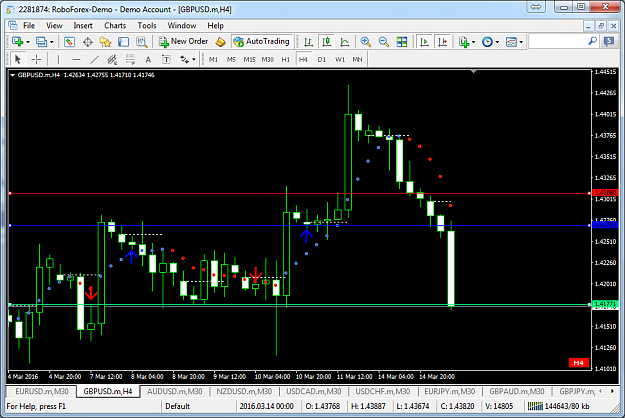This screenshot has height=418, width=625.
Task: Expand the Templates dropdown arrow
Action: point(521,42)
